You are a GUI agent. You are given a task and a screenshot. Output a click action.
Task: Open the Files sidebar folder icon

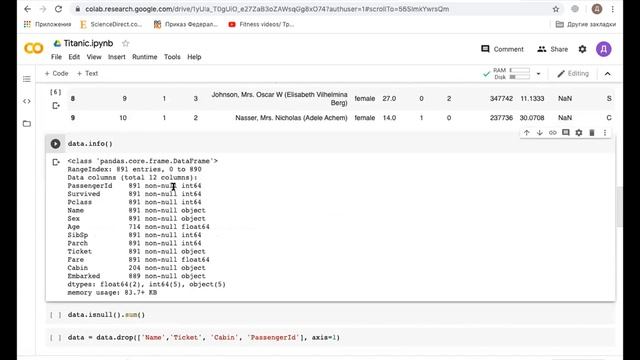click(x=27, y=123)
